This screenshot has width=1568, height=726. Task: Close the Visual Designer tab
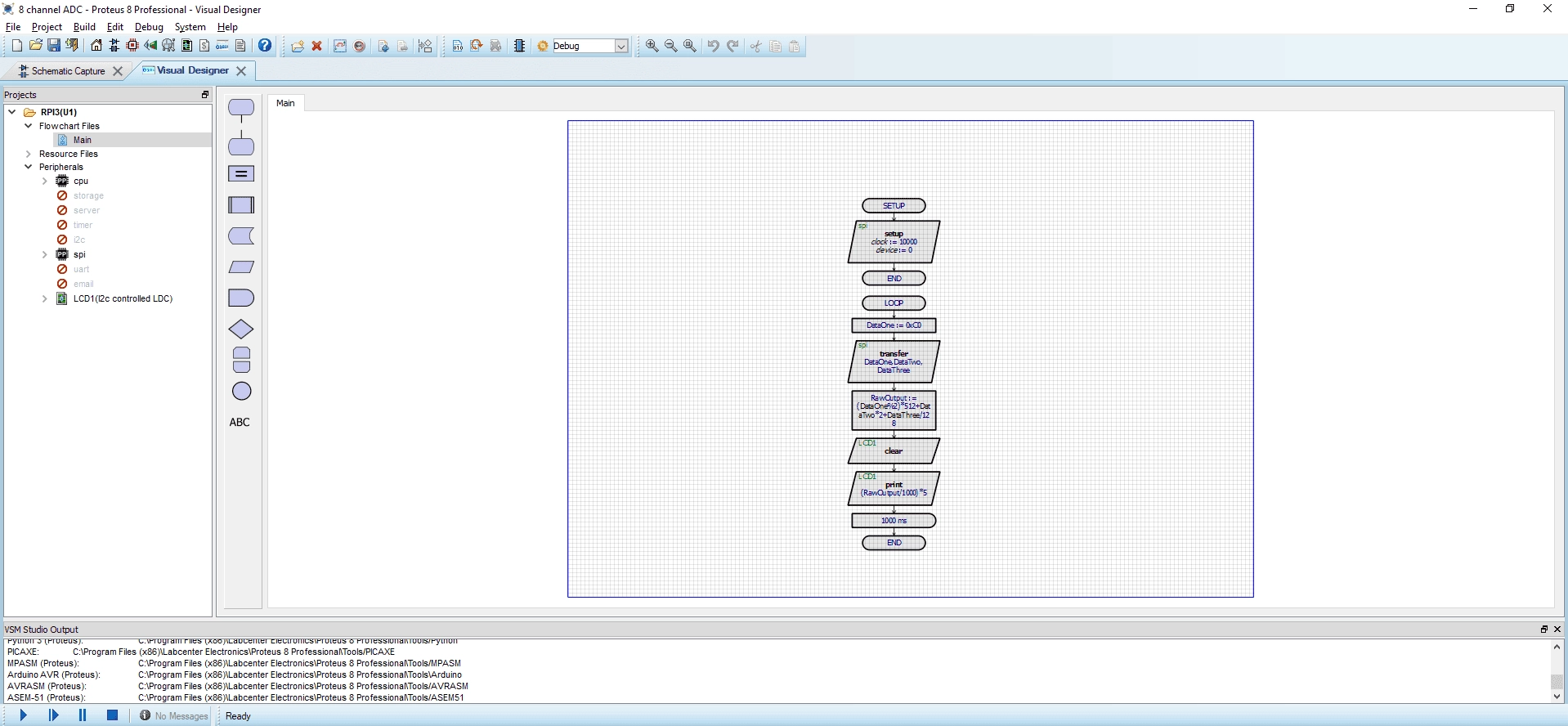241,71
